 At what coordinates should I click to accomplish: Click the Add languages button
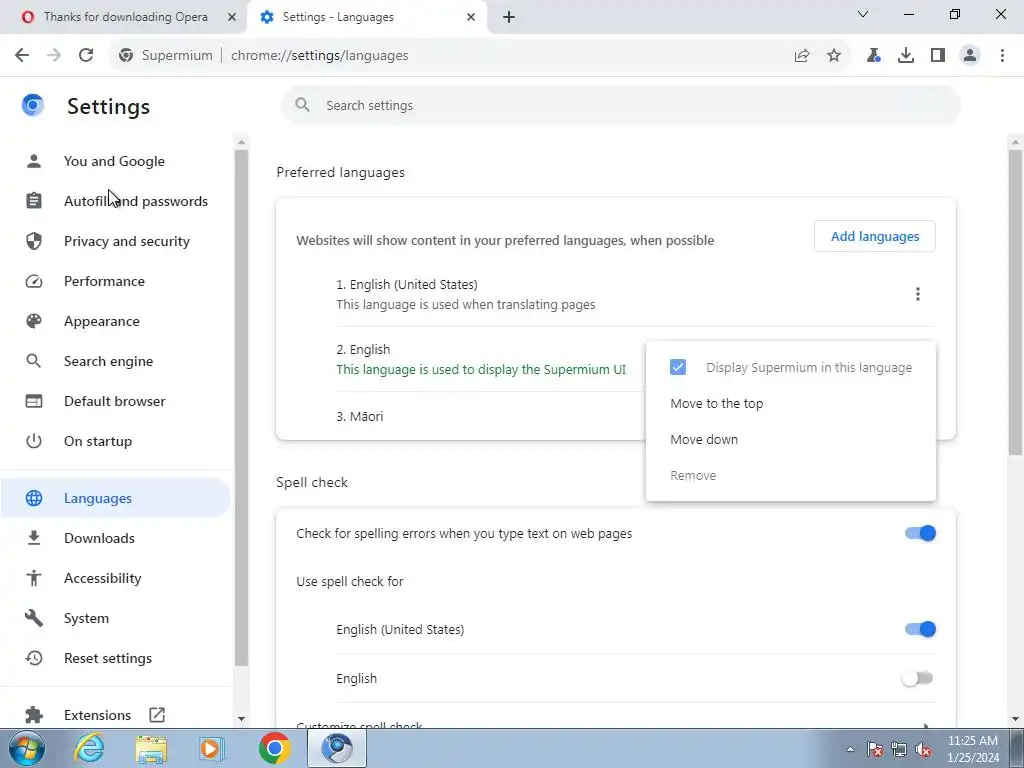click(874, 236)
